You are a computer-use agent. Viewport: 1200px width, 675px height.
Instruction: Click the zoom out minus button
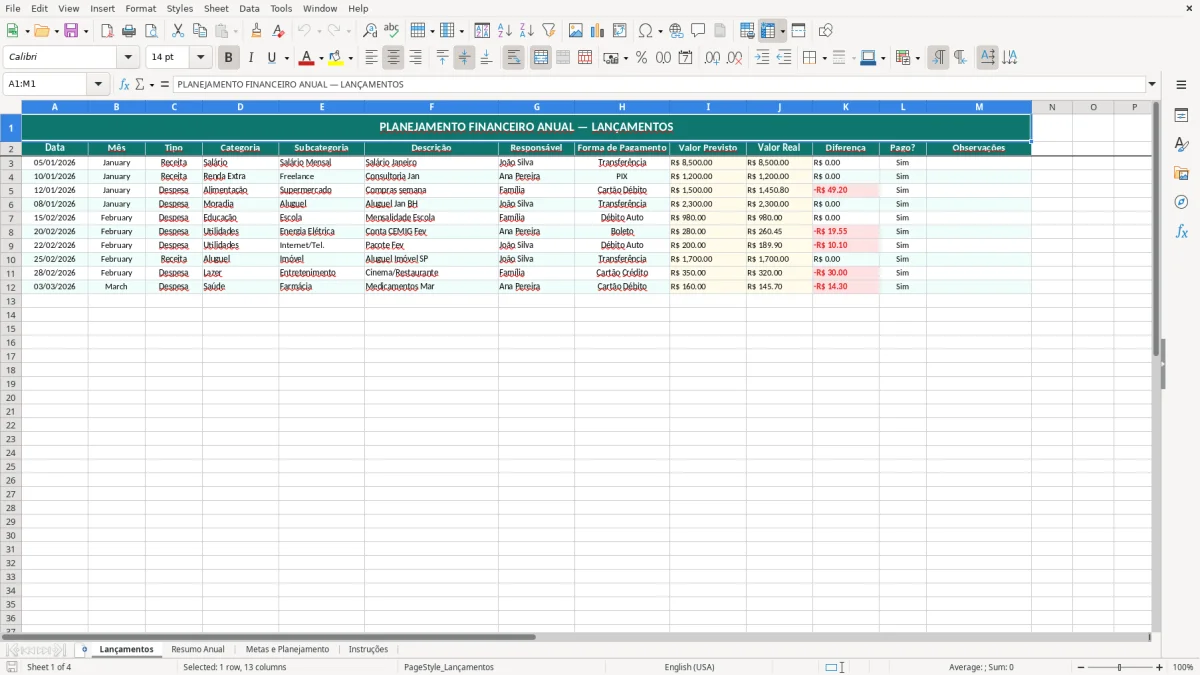(1081, 667)
